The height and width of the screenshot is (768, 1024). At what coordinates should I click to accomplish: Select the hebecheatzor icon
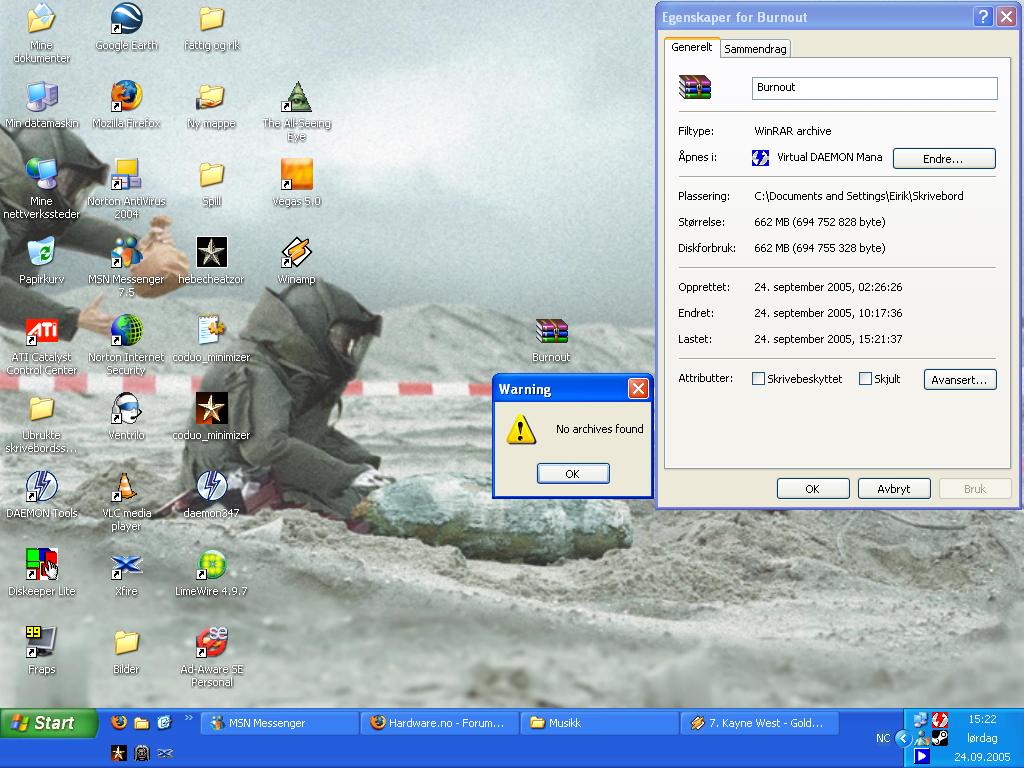click(x=212, y=261)
